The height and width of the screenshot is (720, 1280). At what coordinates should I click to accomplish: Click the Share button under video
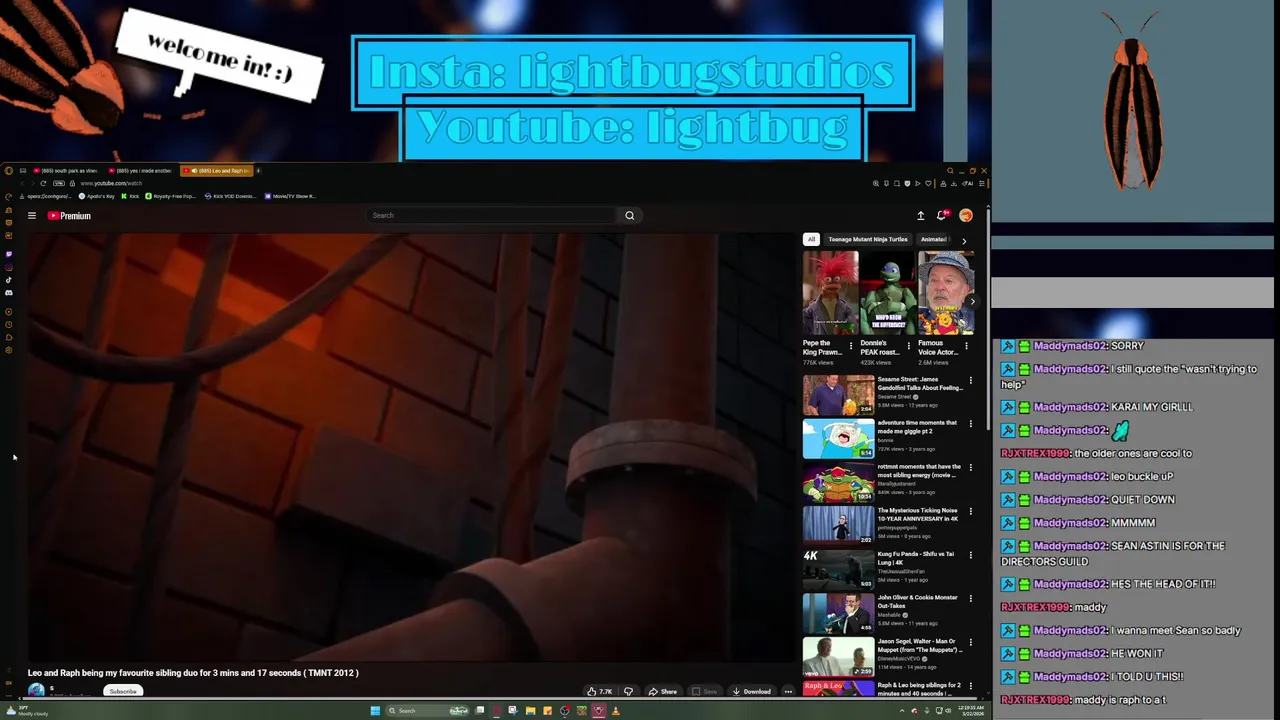tap(663, 691)
